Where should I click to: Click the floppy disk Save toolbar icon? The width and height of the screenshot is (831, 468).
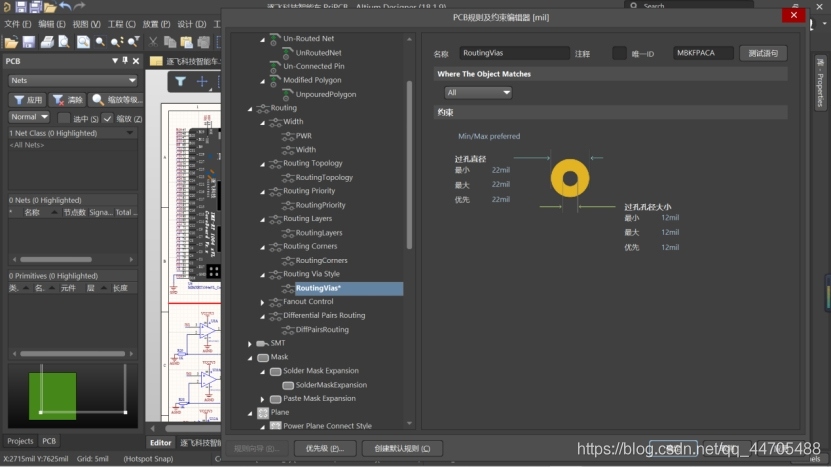click(x=29, y=42)
